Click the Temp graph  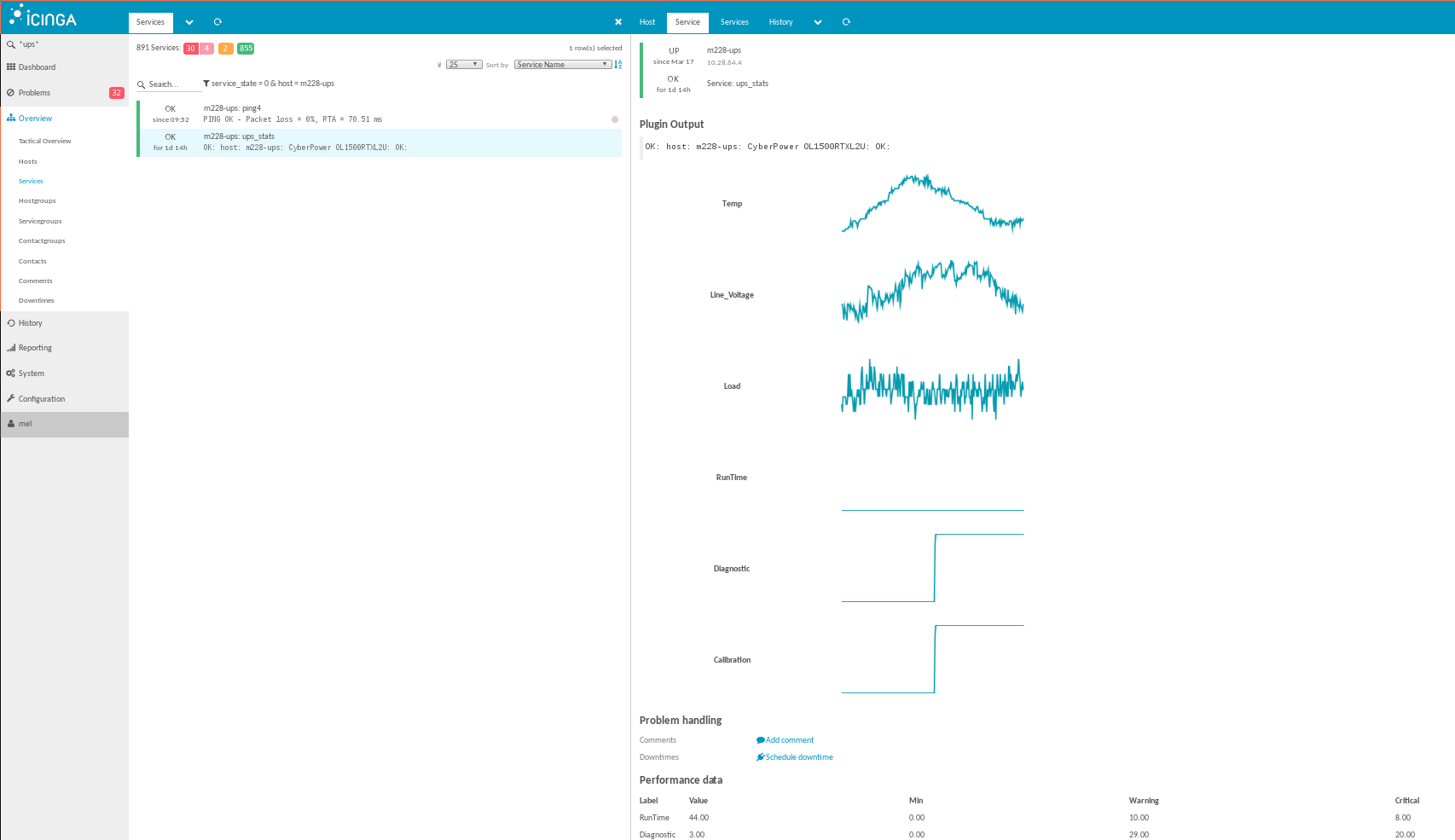point(932,204)
